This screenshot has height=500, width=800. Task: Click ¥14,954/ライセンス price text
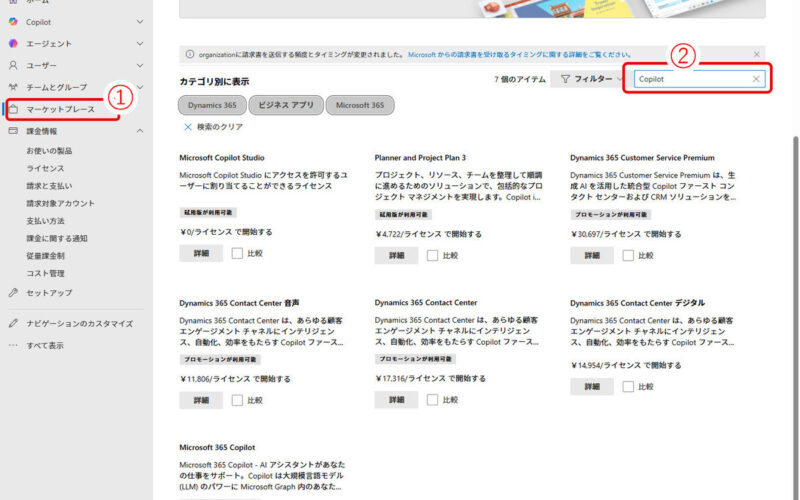626,365
